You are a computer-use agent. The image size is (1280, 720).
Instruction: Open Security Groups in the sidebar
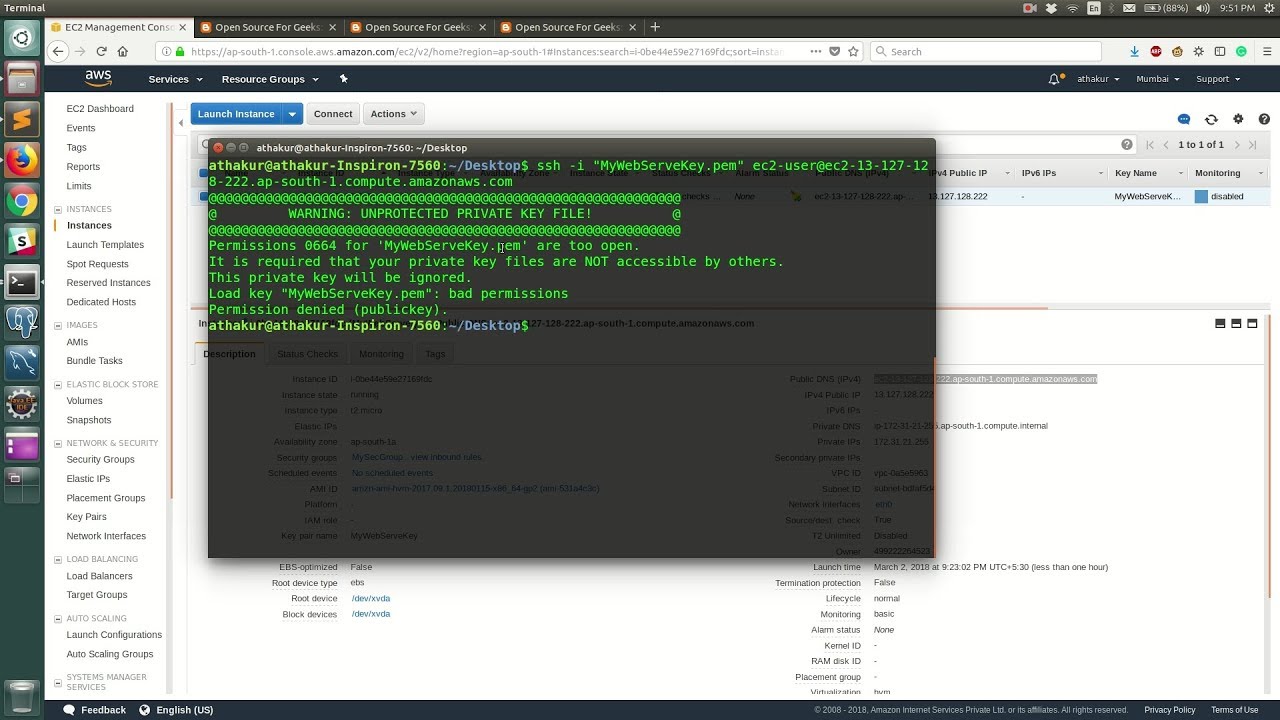tap(100, 459)
